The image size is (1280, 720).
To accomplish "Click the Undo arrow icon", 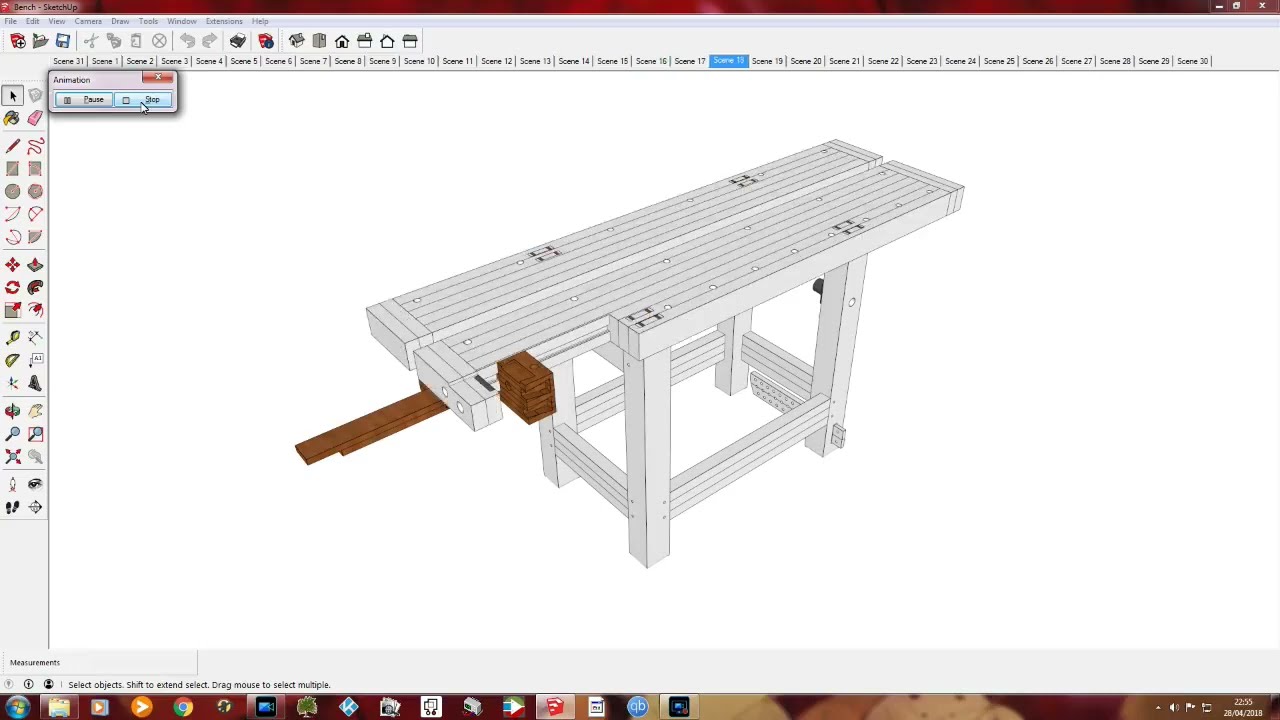I will click(187, 41).
